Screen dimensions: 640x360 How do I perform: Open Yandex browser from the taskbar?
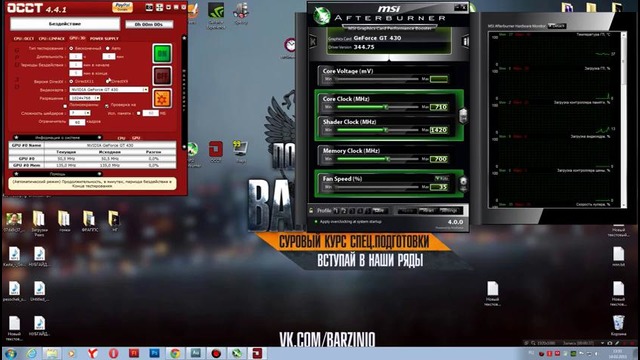[93, 353]
